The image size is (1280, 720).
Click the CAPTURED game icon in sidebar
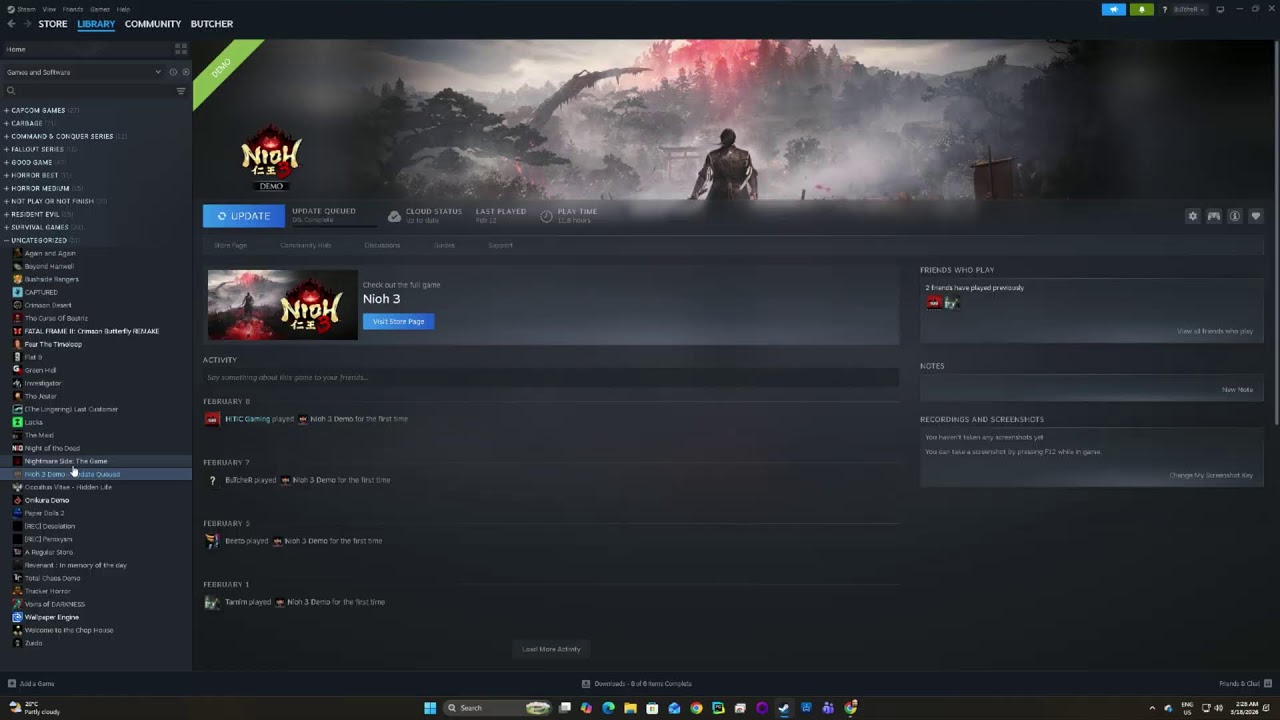[x=17, y=292]
